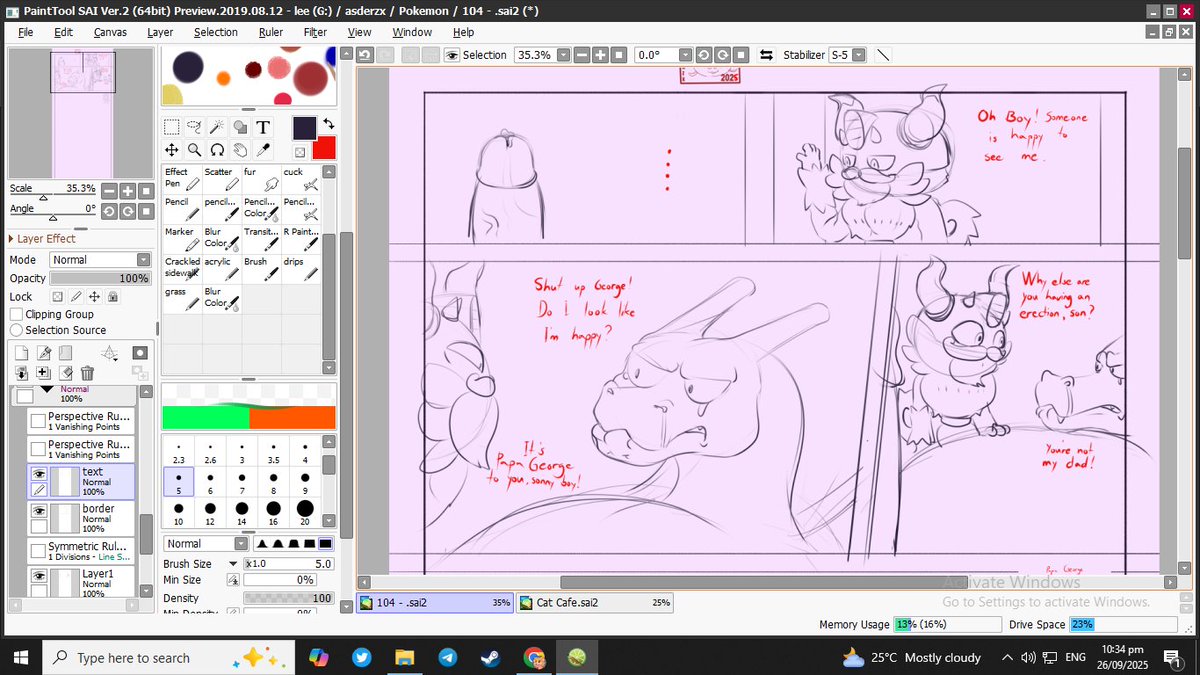Click the Undo arrow in canvas toolbar
The image size is (1200, 675).
click(364, 55)
